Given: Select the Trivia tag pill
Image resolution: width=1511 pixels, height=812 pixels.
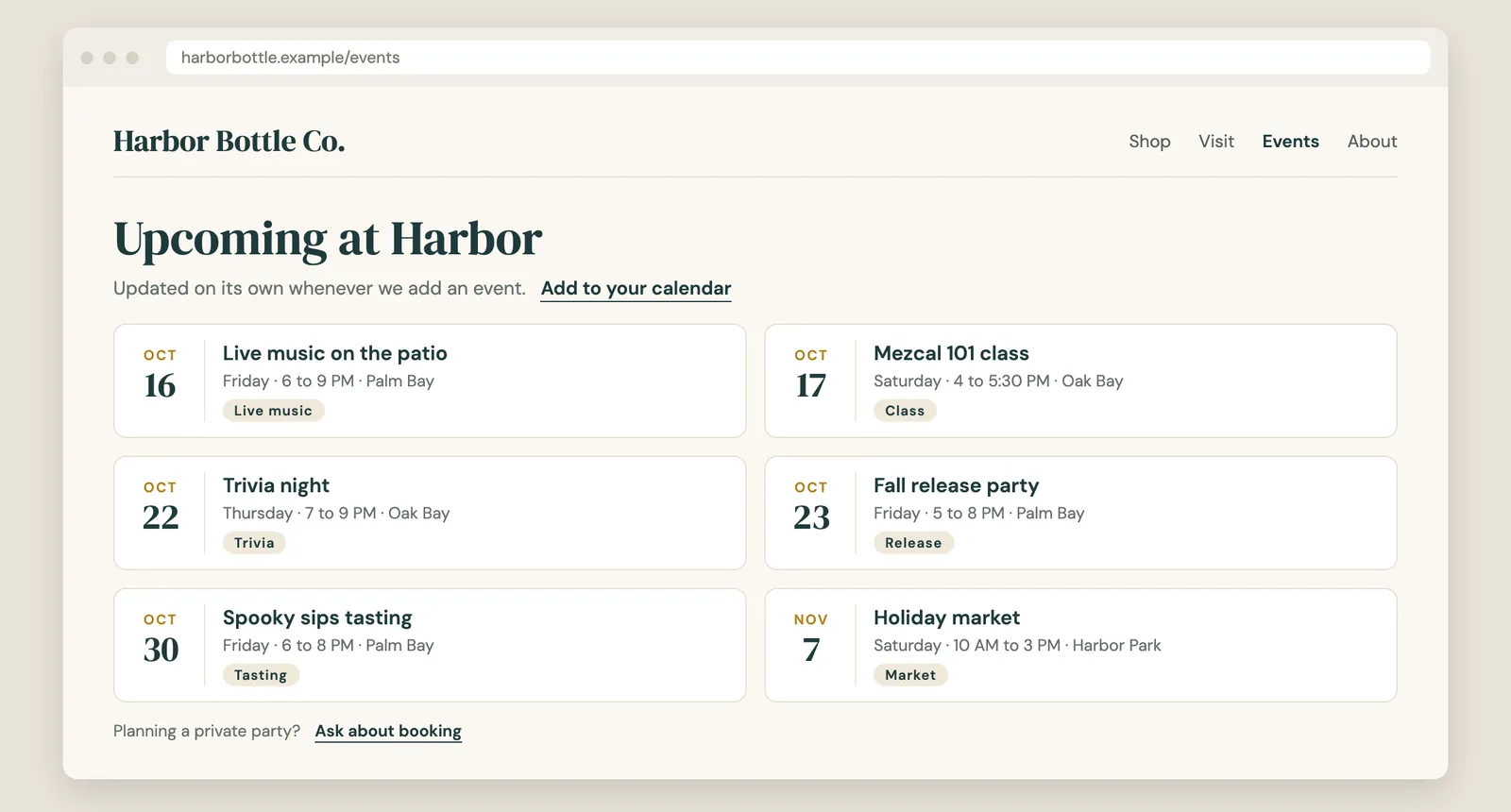Looking at the screenshot, I should pos(254,543).
